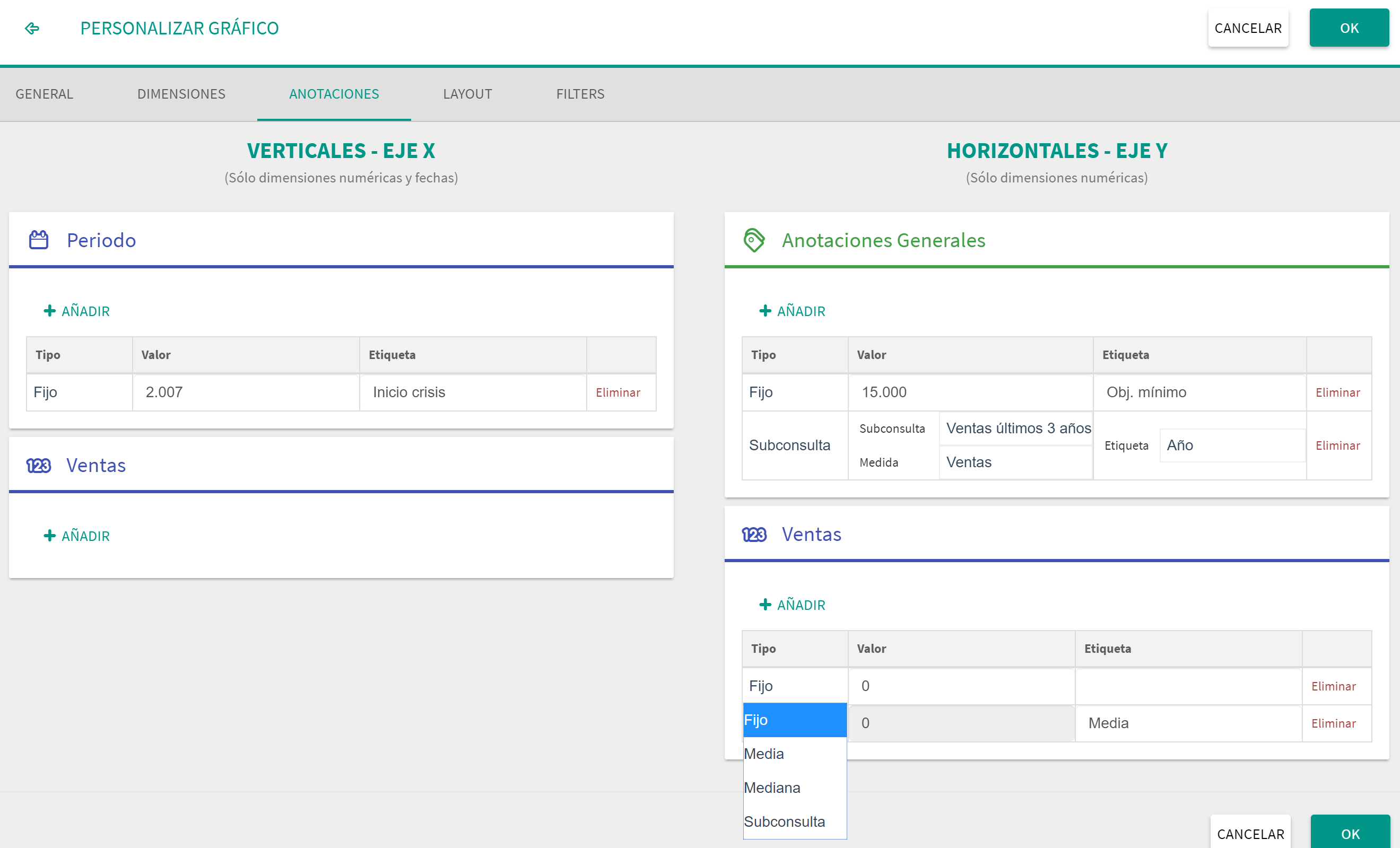This screenshot has width=1400, height=848.
Task: Add an annotation under Anotaciones Generales
Action: tap(792, 311)
